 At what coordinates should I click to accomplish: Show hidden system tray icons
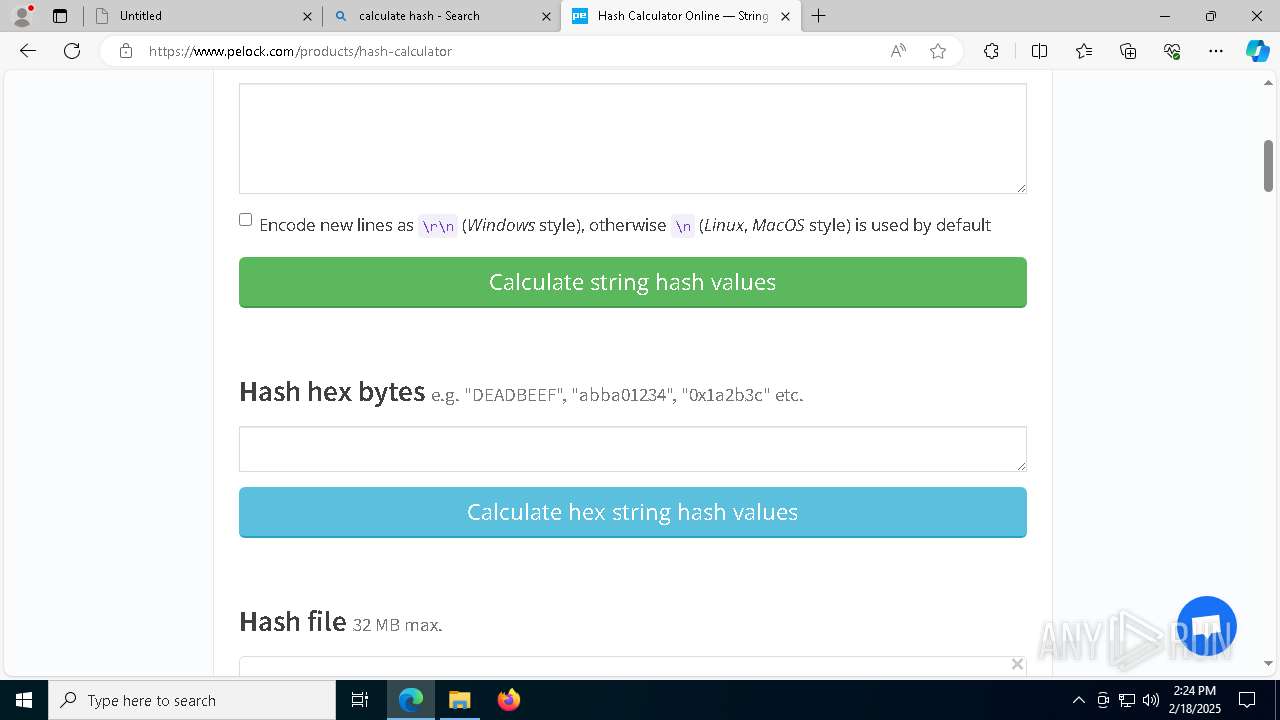[1078, 700]
